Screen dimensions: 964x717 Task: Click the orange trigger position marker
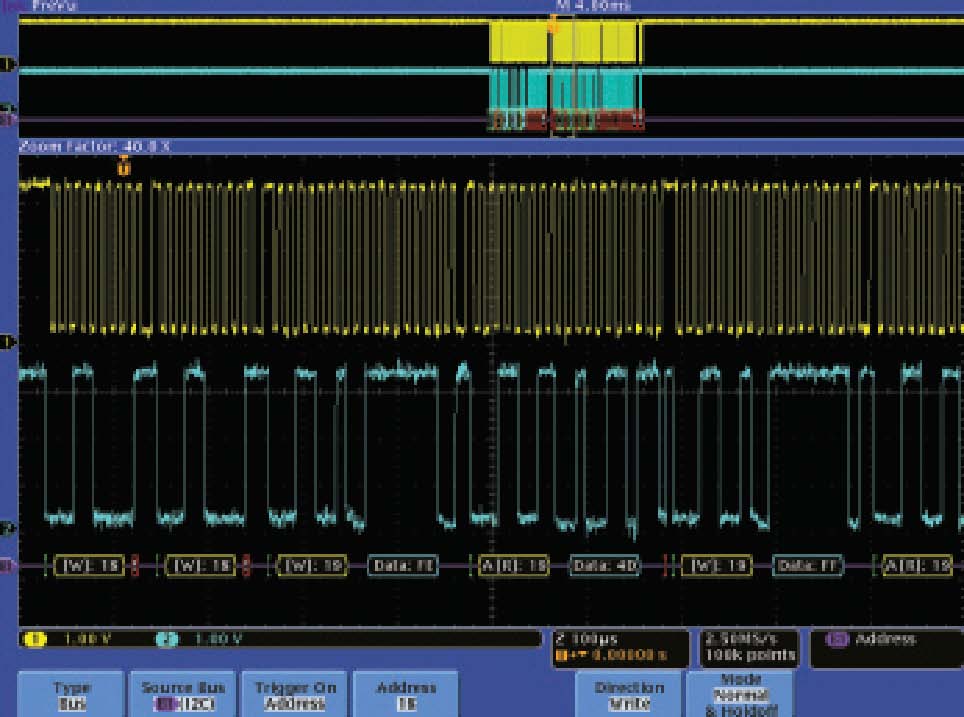click(x=124, y=166)
